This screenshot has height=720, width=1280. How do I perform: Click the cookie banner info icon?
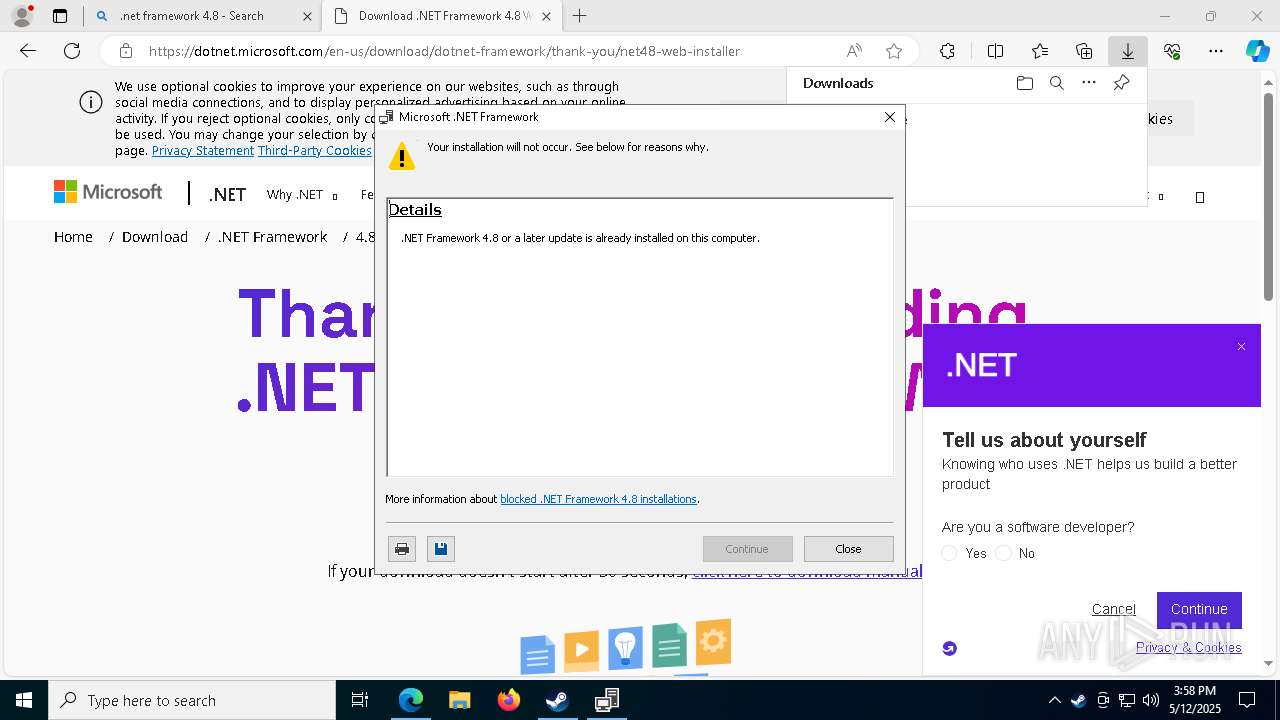pyautogui.click(x=91, y=102)
